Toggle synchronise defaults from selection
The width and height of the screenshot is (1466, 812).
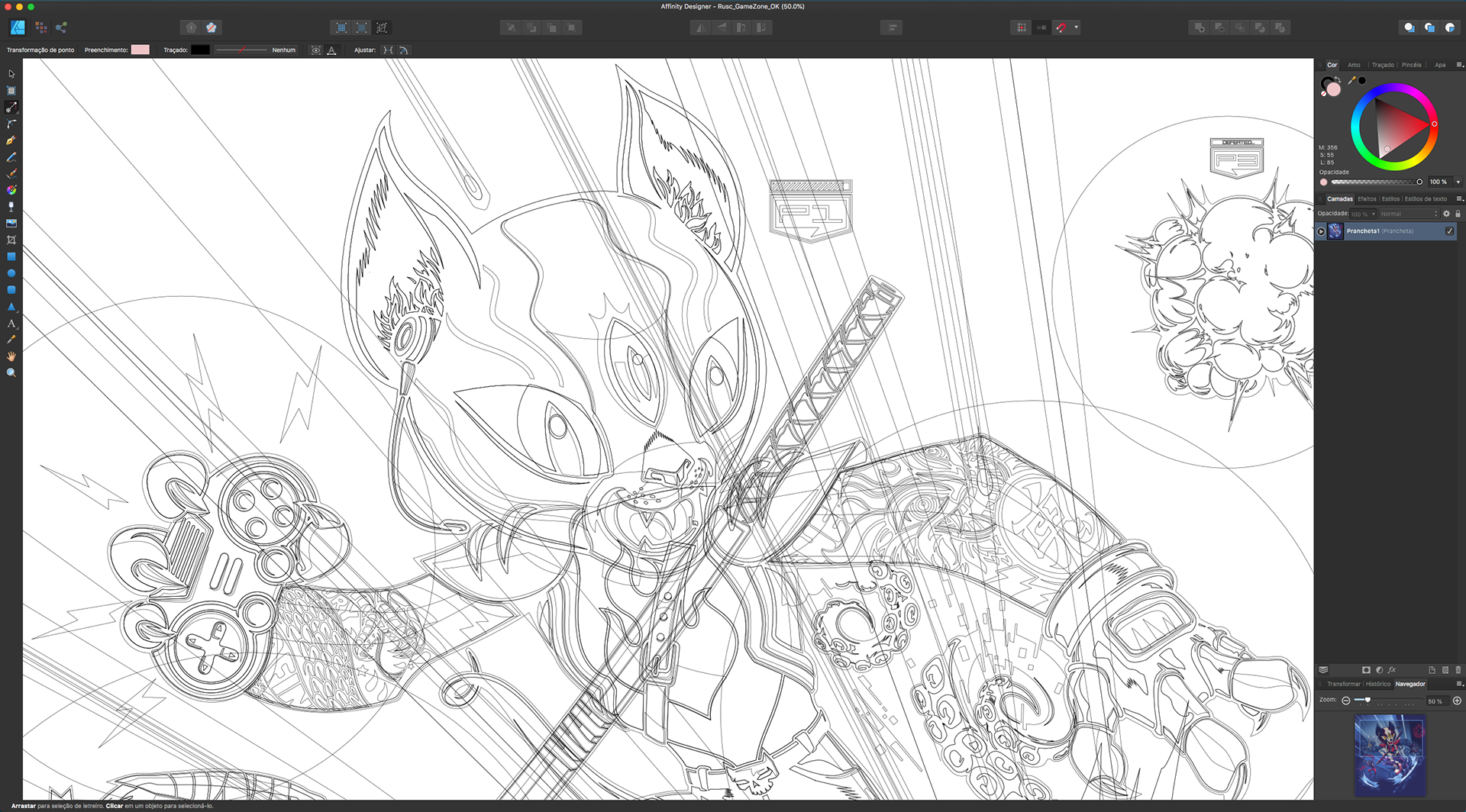[x=191, y=27]
